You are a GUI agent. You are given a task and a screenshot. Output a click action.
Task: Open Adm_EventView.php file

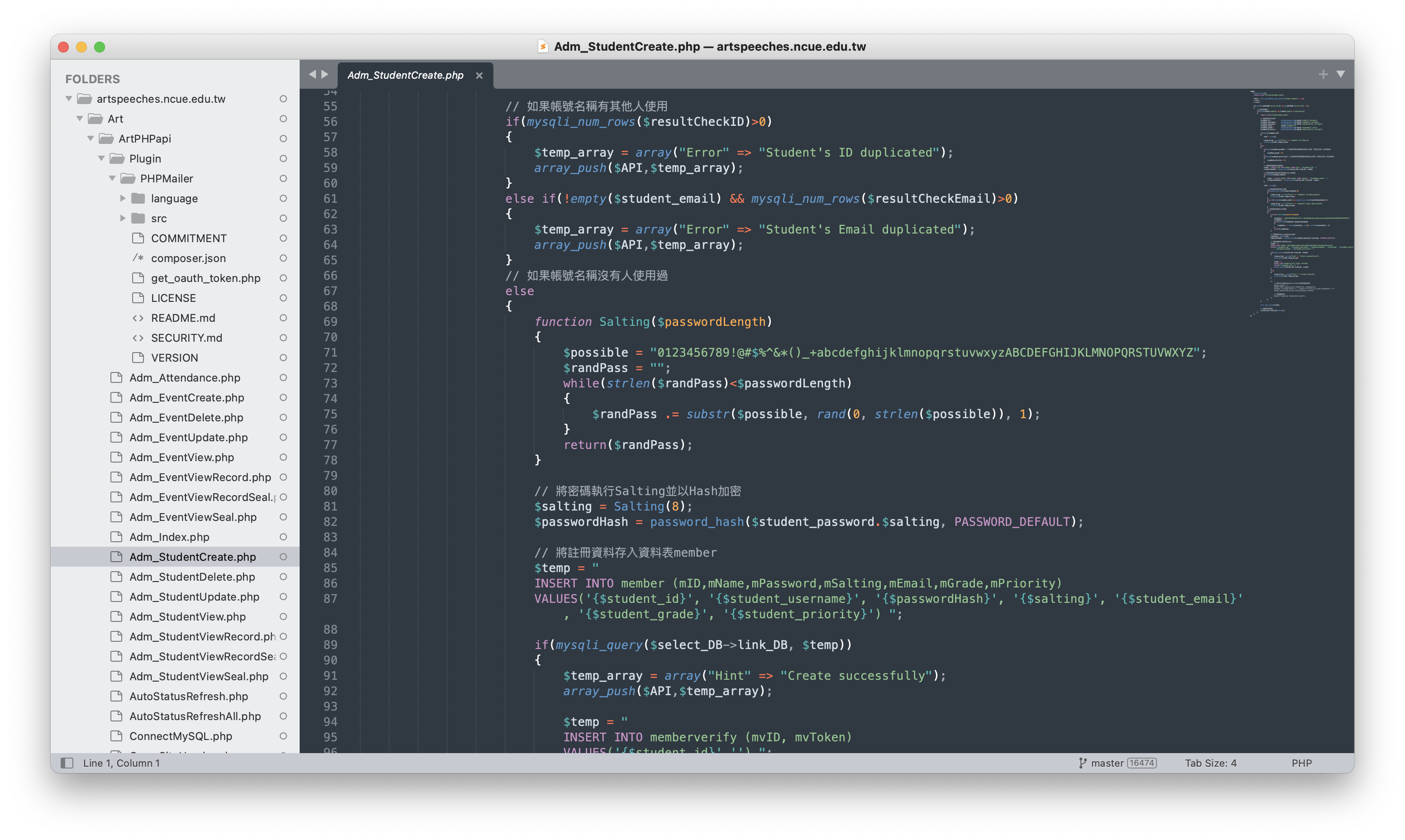182,457
